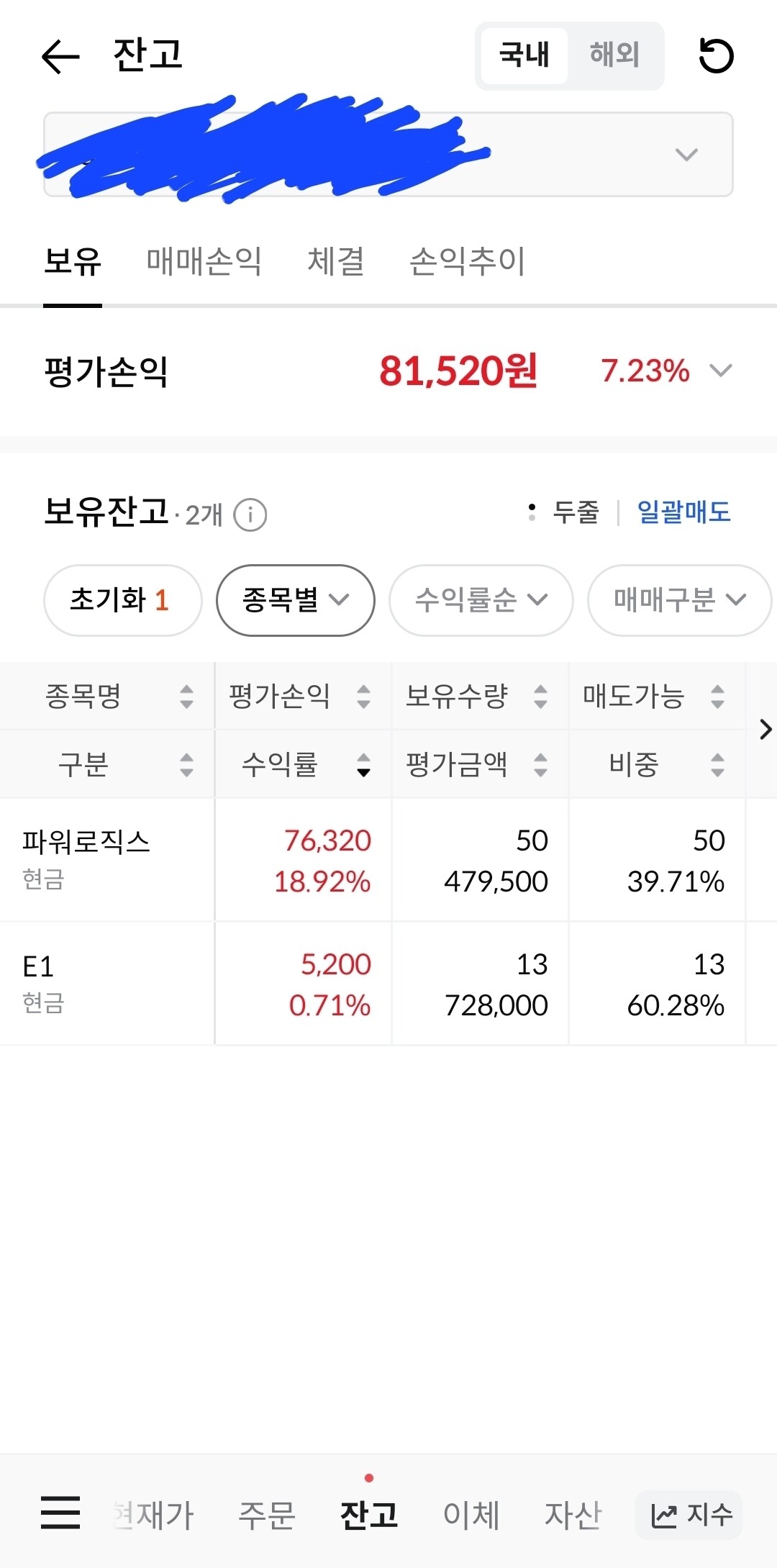777x1568 pixels.
Task: Open the 종목별 dropdown
Action: coord(294,600)
